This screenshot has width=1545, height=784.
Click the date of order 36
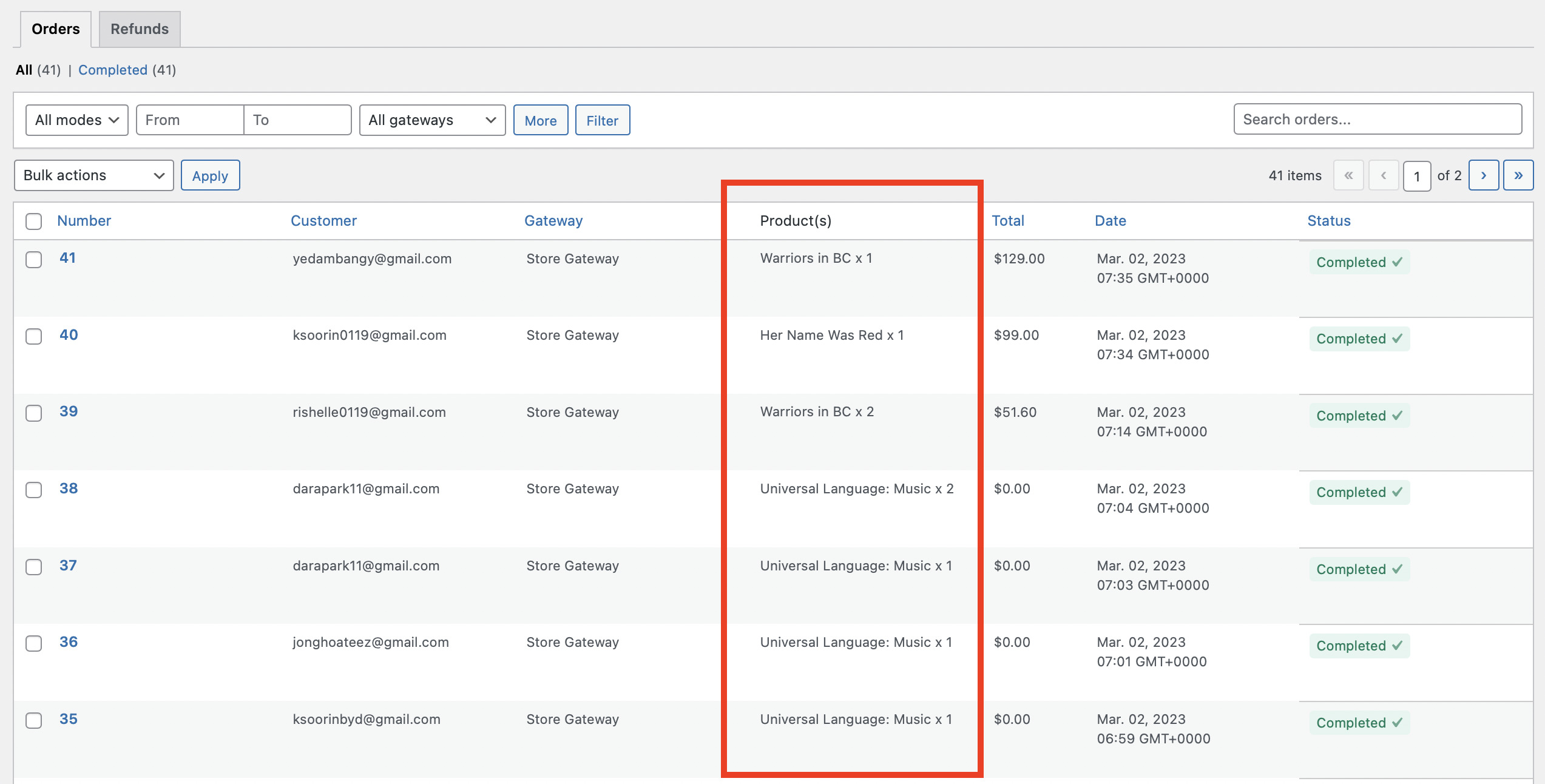point(1152,652)
